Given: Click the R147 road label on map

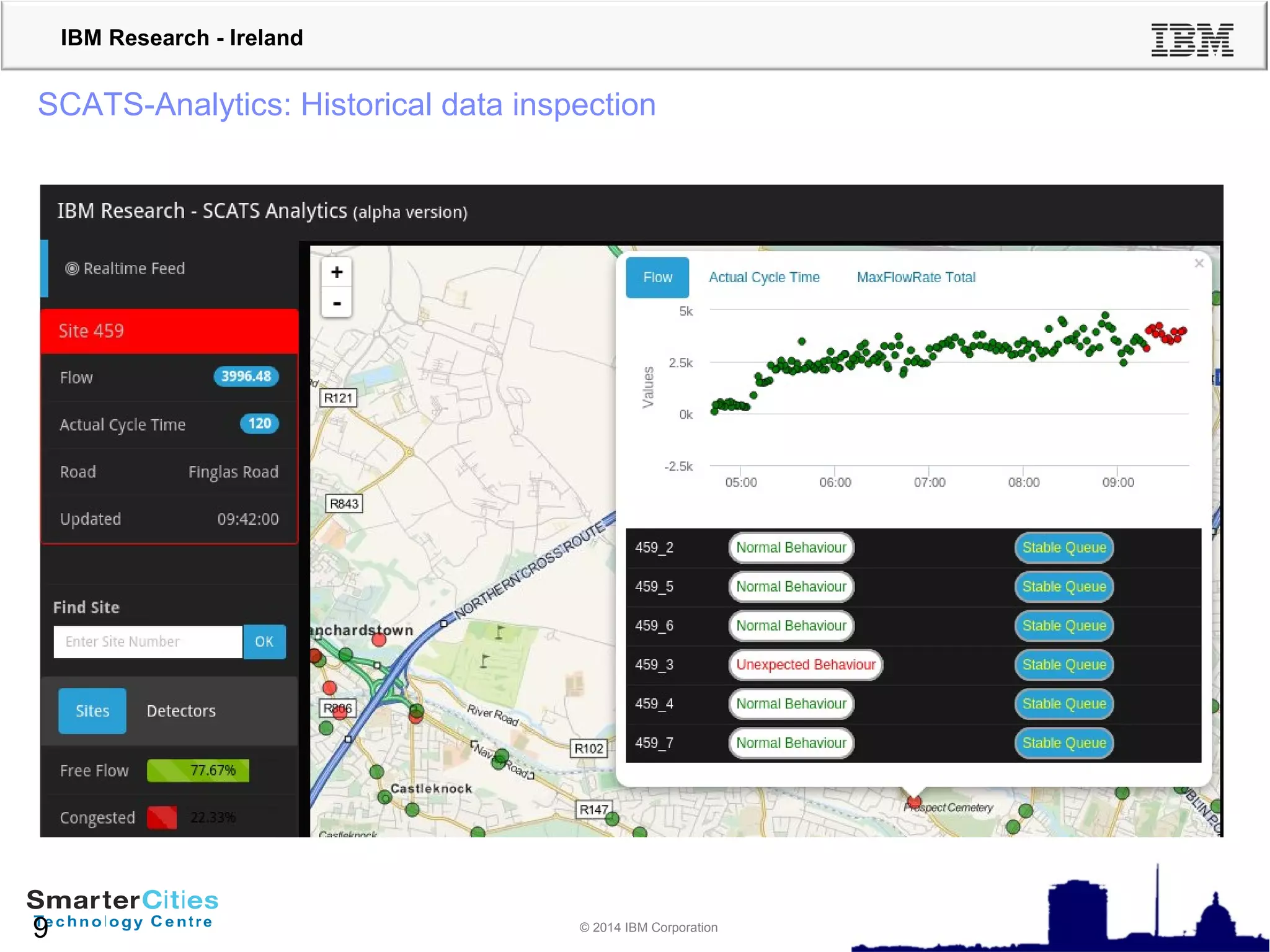Looking at the screenshot, I should pyautogui.click(x=594, y=809).
